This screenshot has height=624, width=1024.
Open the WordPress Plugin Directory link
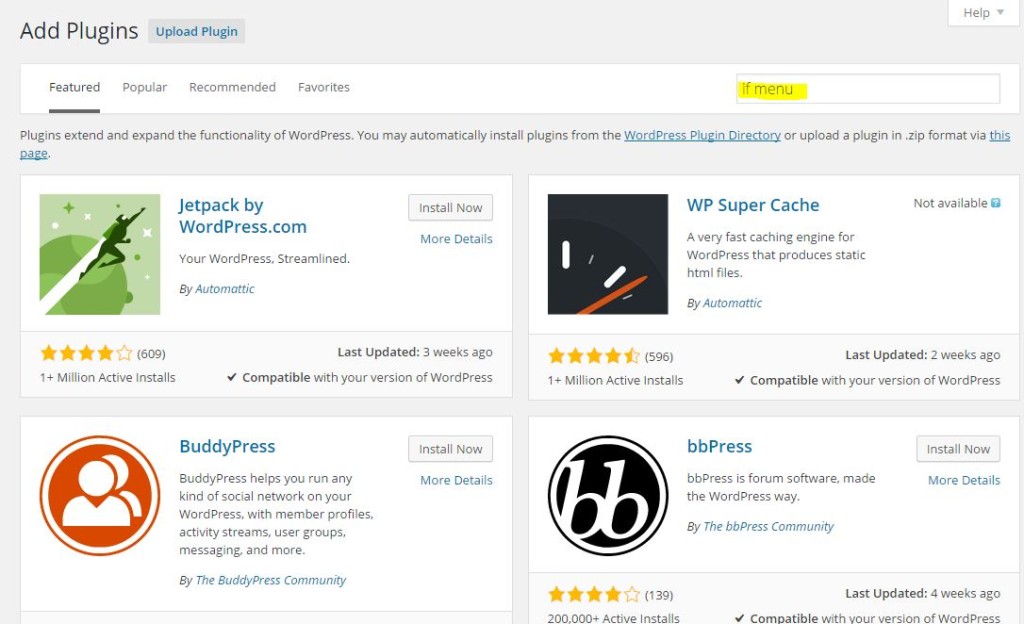pyautogui.click(x=702, y=135)
